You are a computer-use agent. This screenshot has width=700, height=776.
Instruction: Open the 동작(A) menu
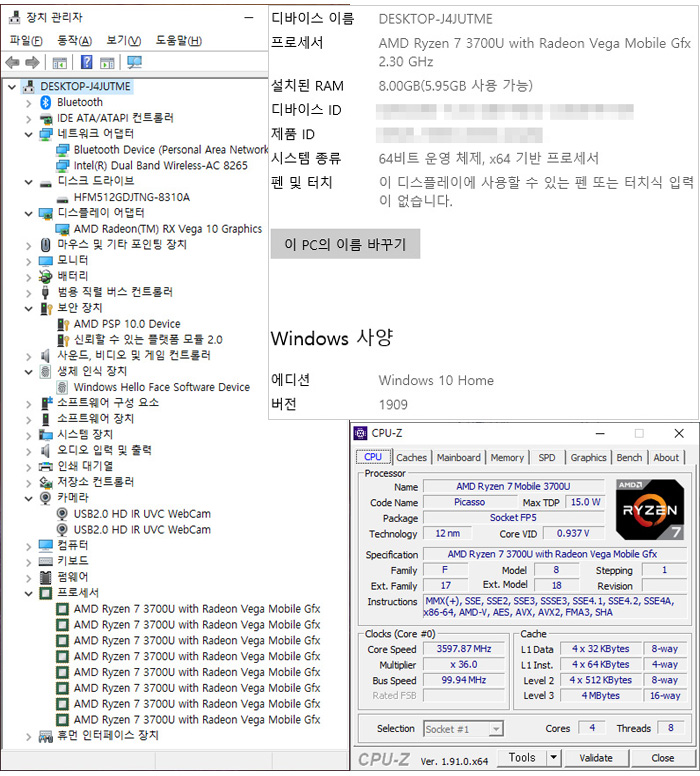tap(74, 41)
